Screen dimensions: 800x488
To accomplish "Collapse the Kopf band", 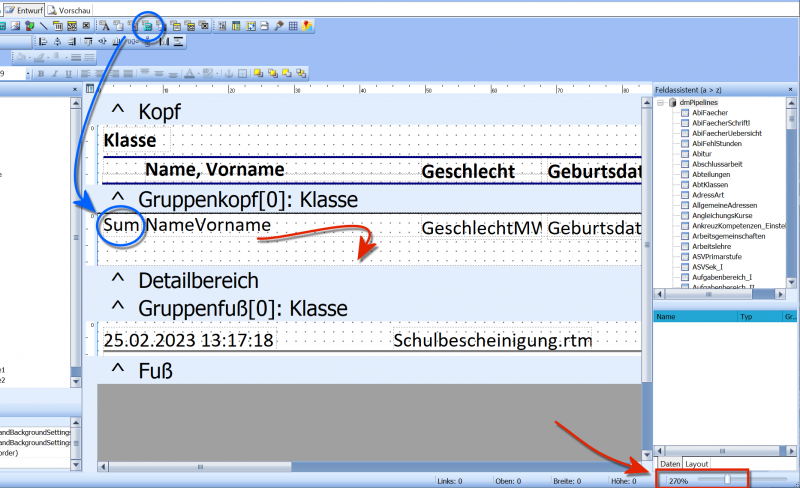I will coord(118,110).
